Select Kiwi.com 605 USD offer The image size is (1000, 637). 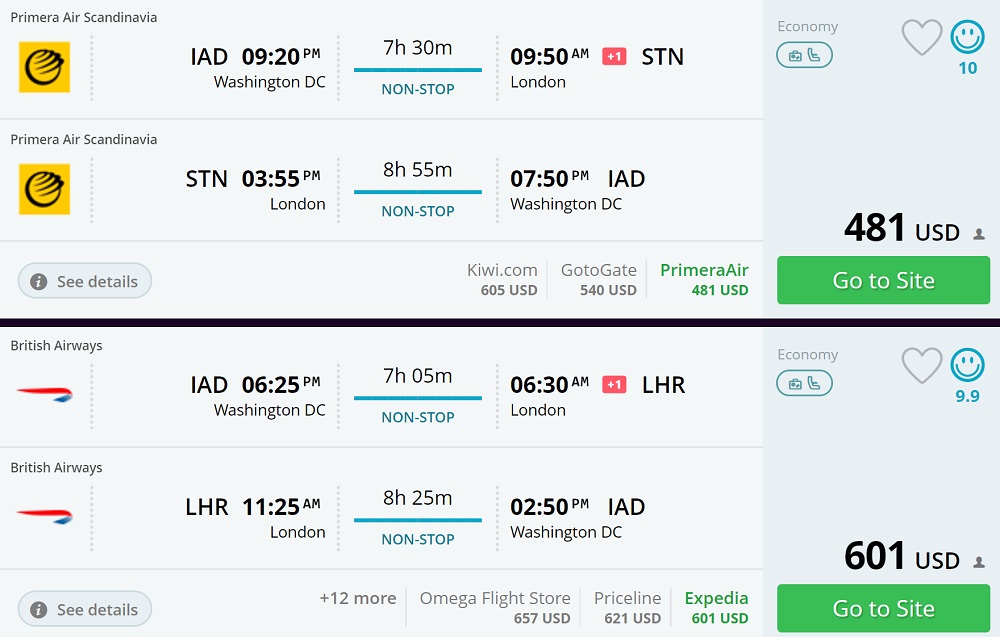click(x=502, y=279)
